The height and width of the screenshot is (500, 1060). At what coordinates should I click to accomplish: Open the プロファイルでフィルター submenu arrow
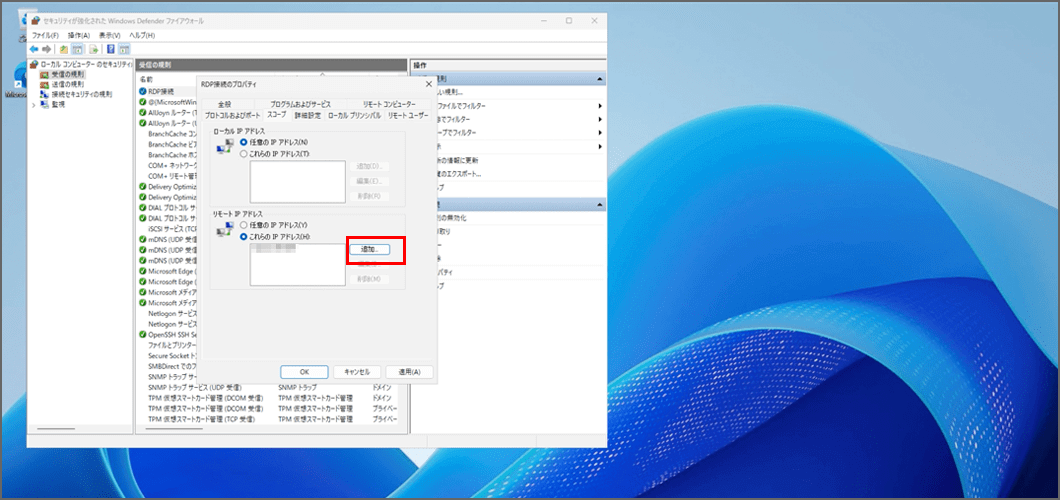[600, 105]
